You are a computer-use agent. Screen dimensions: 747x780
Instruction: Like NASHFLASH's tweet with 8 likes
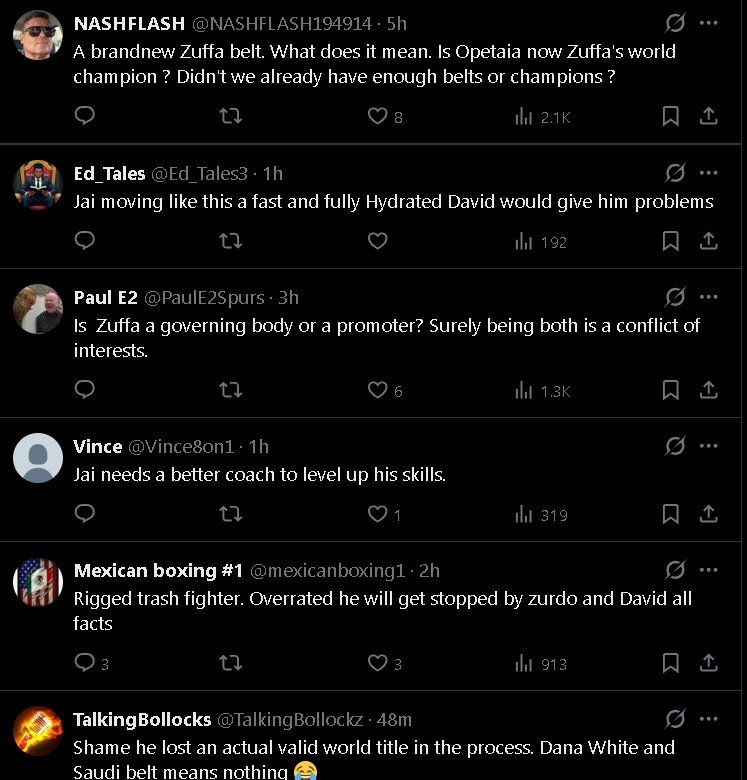point(377,116)
